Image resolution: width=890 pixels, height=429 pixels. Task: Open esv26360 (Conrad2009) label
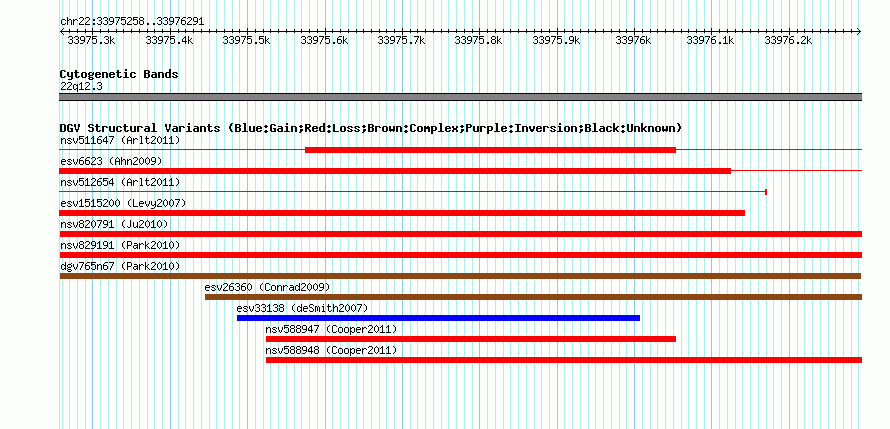click(267, 287)
